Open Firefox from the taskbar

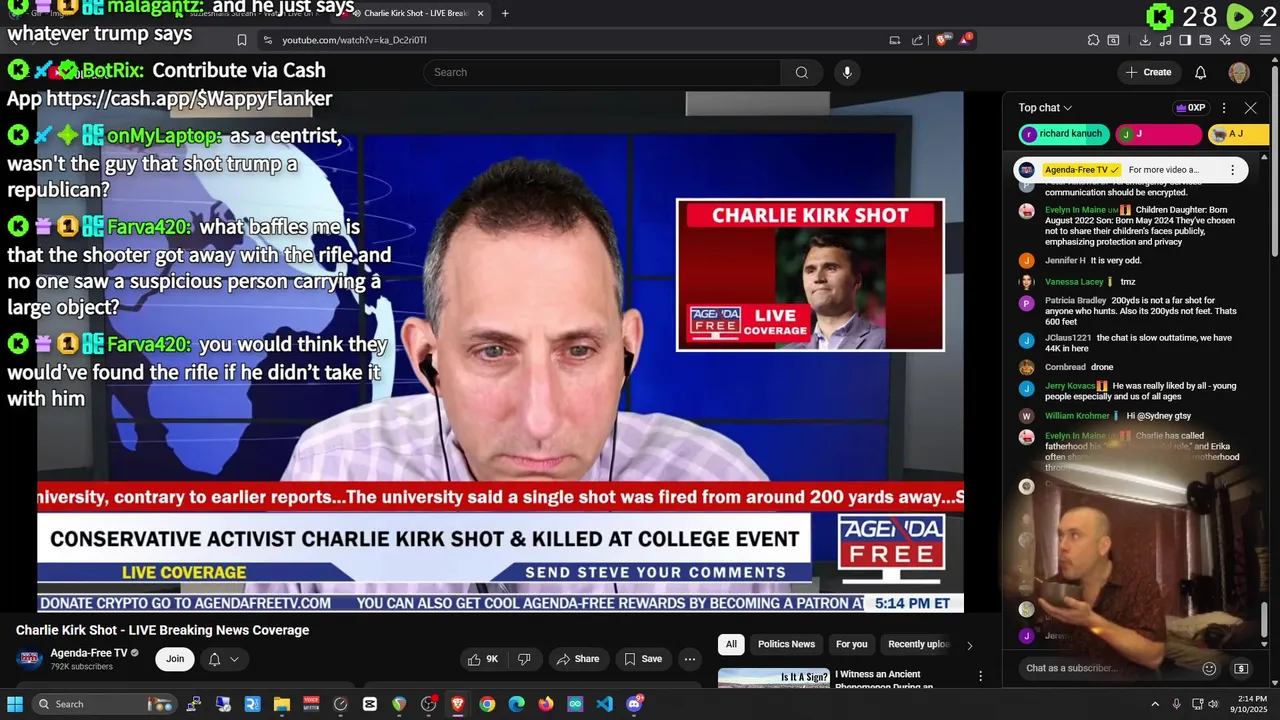pyautogui.click(x=545, y=704)
